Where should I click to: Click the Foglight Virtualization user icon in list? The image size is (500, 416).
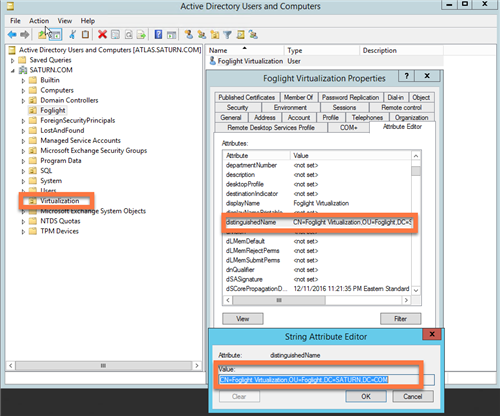(212, 61)
